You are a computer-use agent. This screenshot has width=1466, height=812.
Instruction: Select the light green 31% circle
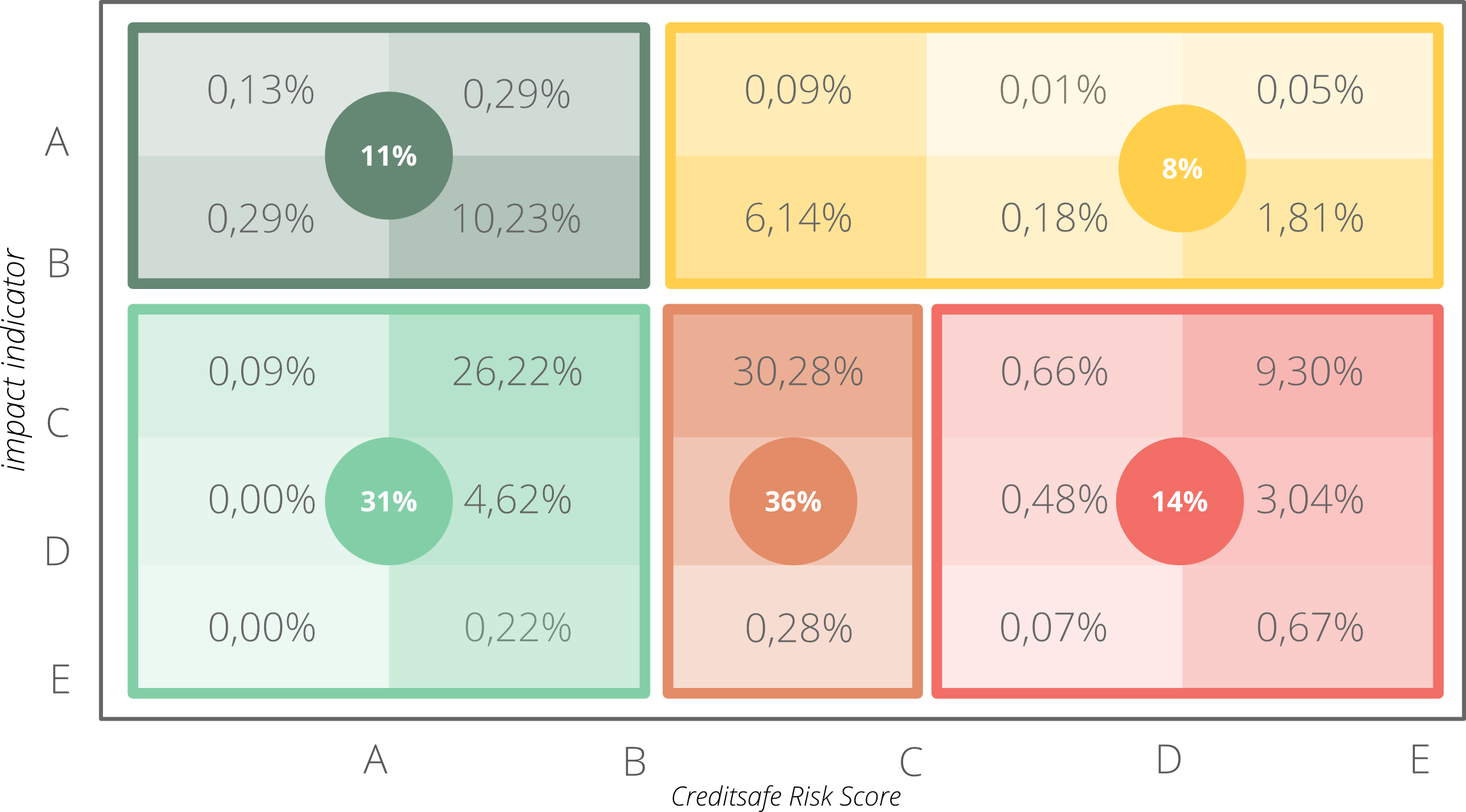[389, 501]
